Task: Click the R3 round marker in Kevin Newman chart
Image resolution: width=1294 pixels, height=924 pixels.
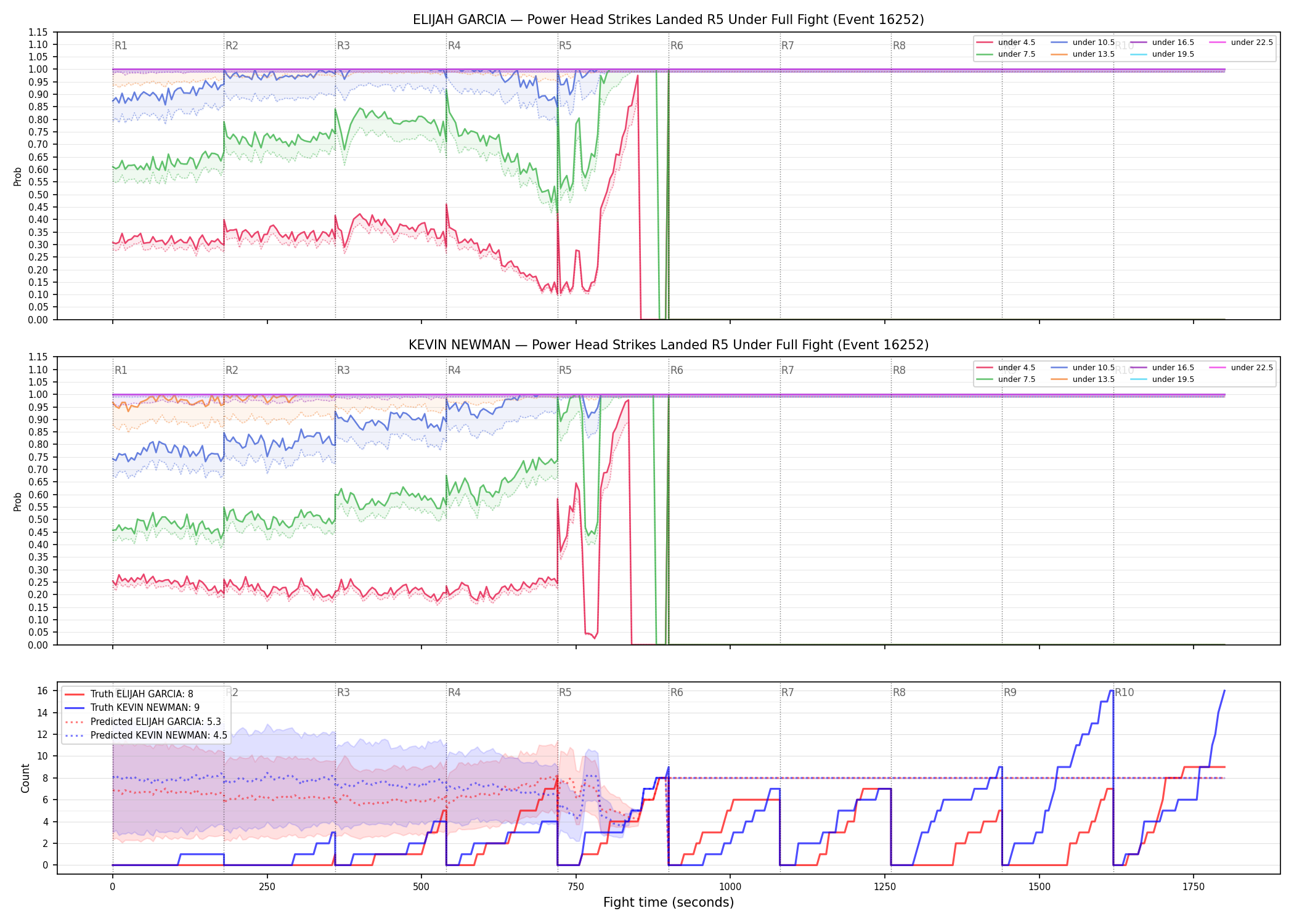Action: click(343, 370)
